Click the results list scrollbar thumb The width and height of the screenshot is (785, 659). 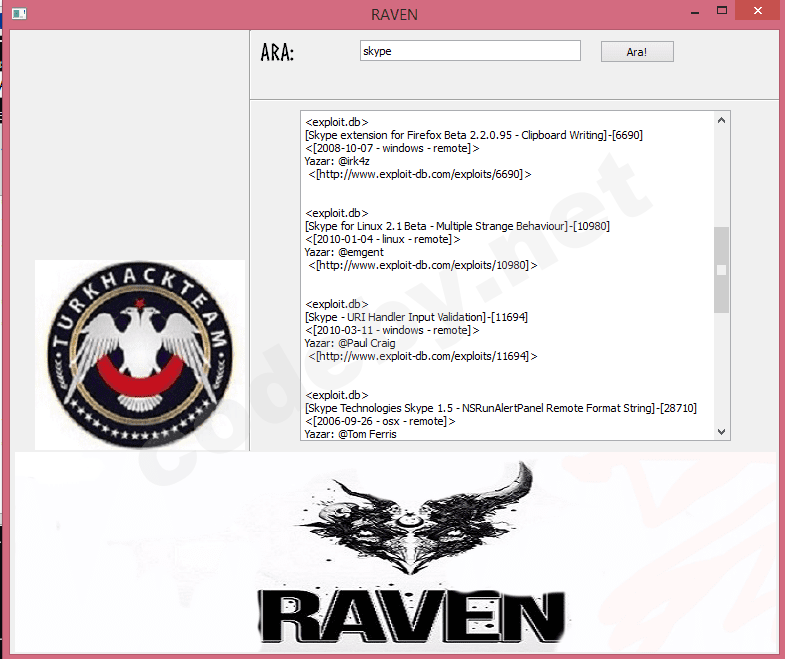click(x=721, y=270)
